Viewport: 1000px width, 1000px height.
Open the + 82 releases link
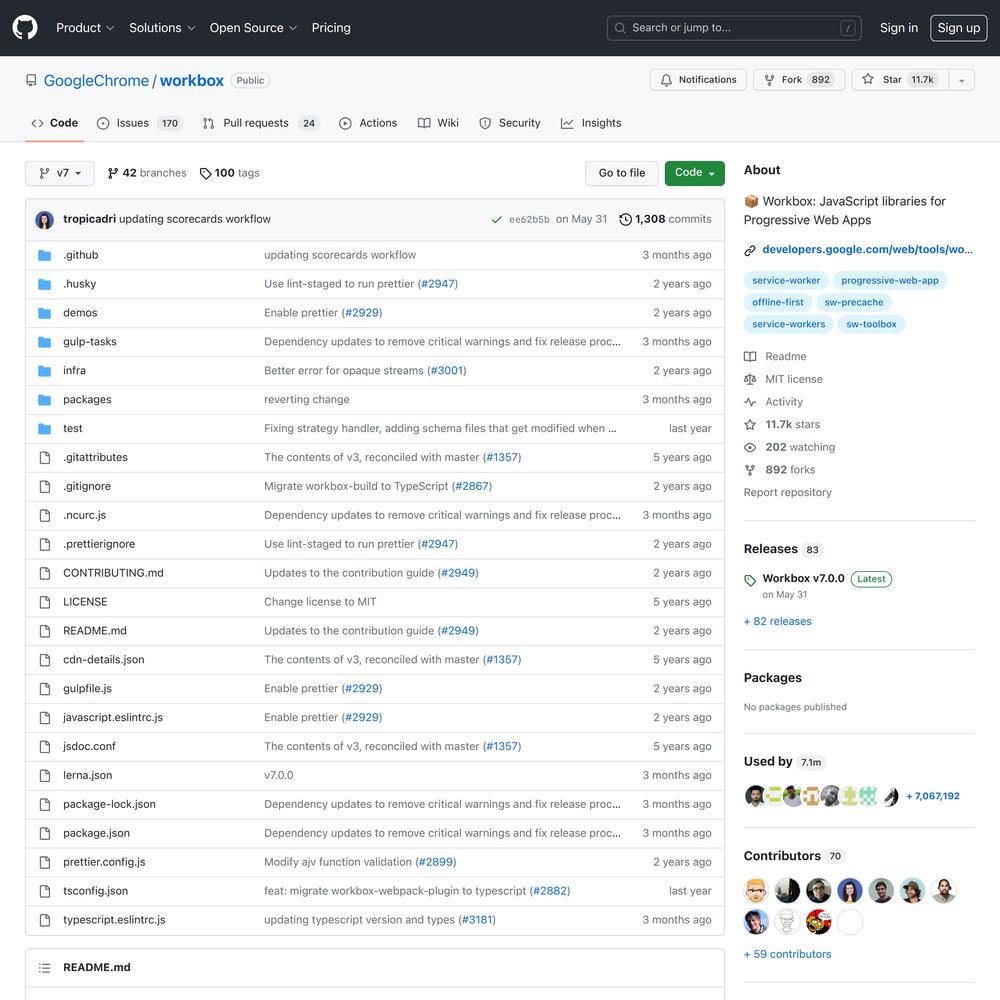[x=777, y=621]
